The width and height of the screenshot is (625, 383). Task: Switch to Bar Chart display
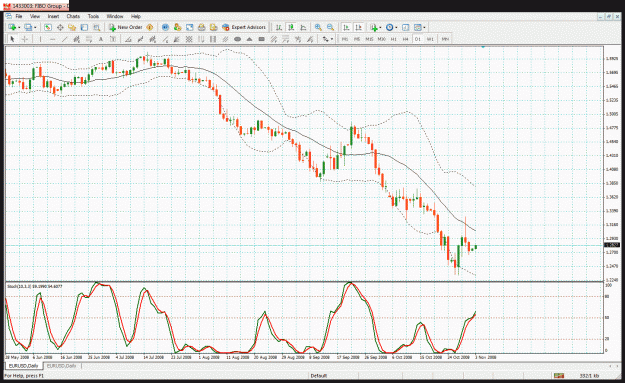279,27
